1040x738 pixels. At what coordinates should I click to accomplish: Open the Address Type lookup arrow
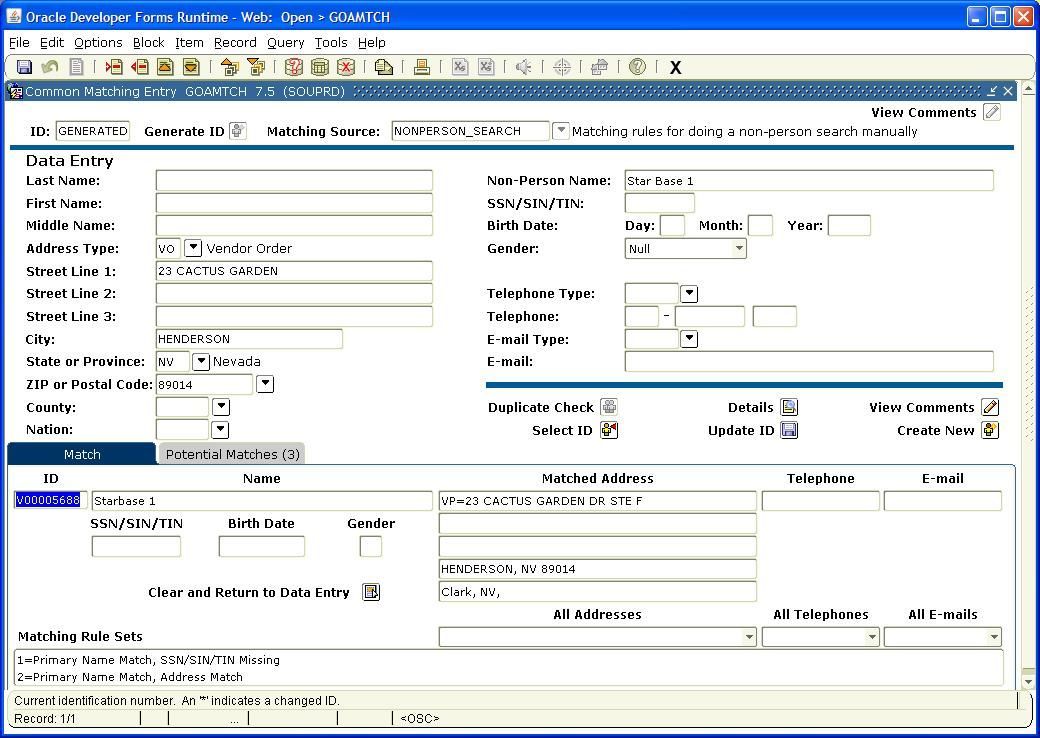click(192, 248)
